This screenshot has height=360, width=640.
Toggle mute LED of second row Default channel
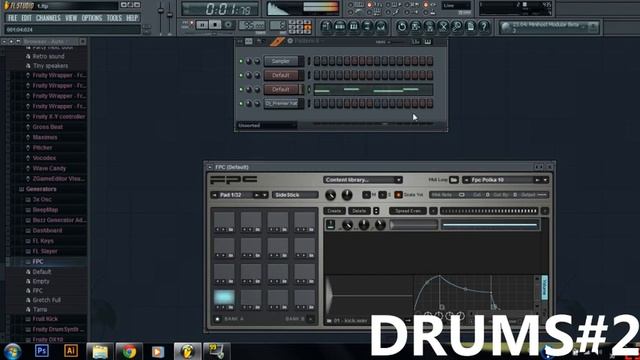click(x=241, y=76)
